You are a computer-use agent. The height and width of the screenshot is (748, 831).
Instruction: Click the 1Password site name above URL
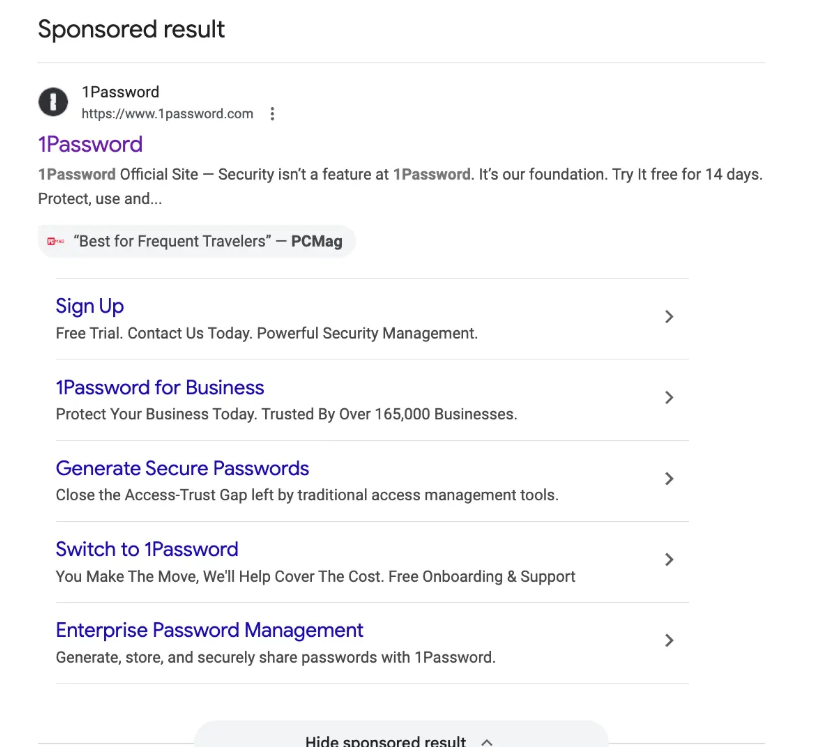coord(120,92)
